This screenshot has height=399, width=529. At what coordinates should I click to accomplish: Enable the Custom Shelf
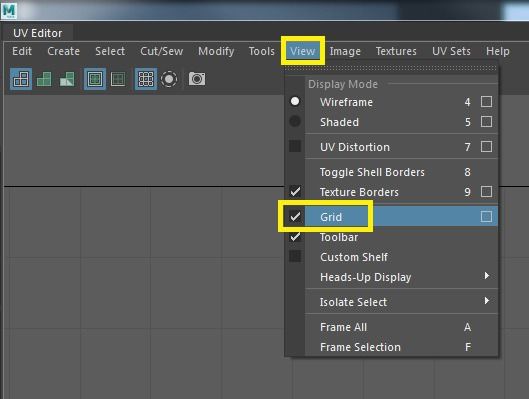[x=391, y=257]
